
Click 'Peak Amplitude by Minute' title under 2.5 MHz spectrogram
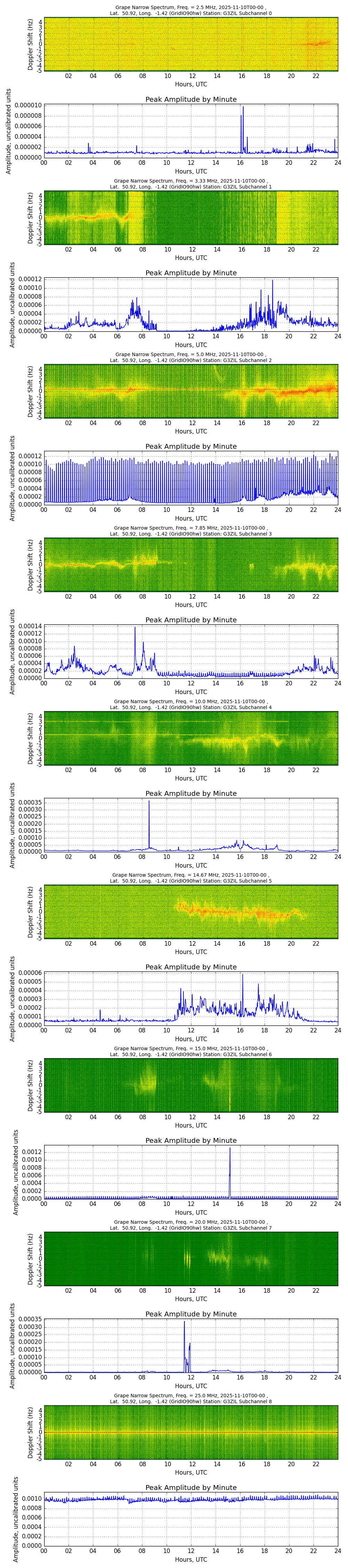click(190, 99)
